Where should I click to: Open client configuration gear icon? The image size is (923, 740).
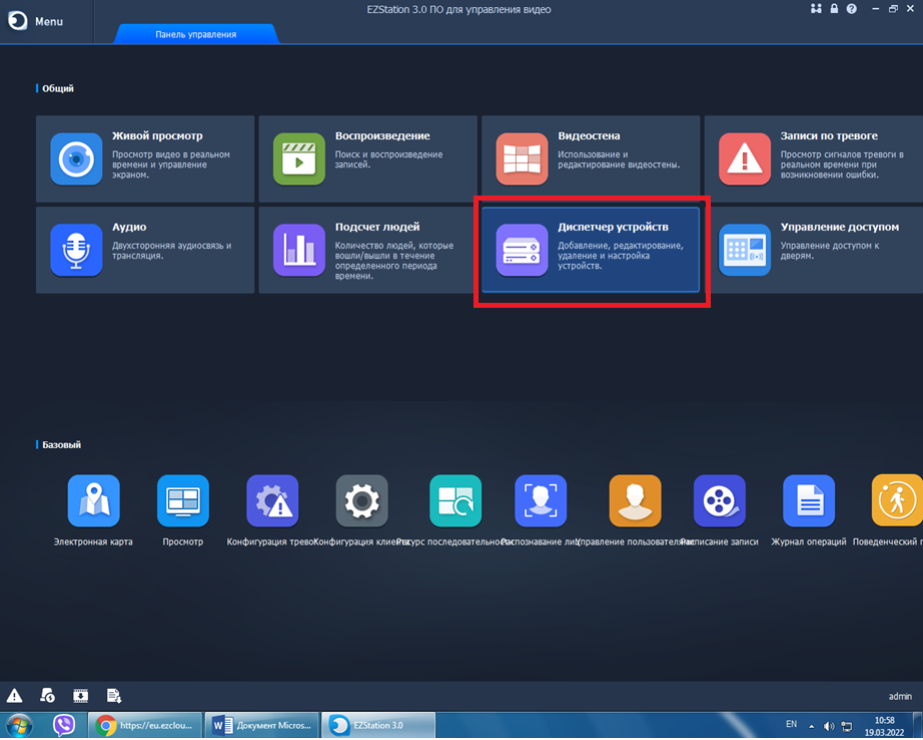361,501
